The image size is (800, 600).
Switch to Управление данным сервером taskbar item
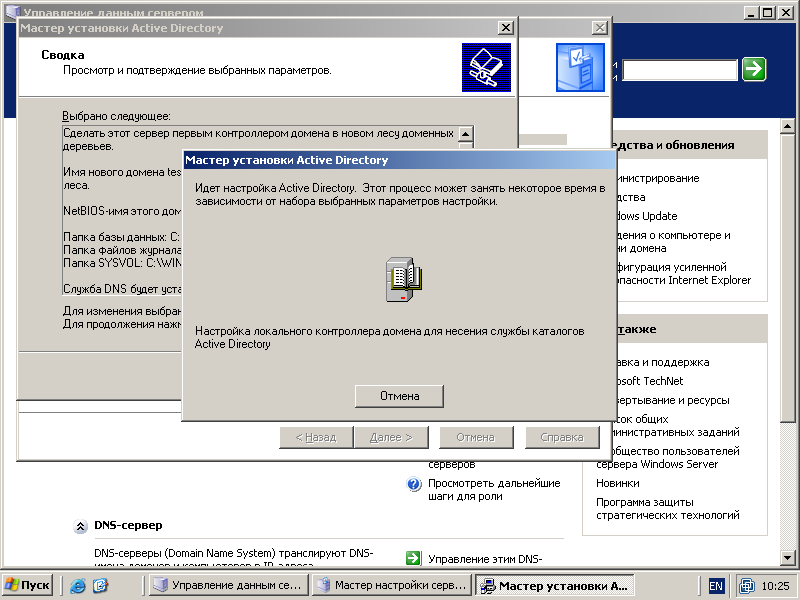click(229, 585)
